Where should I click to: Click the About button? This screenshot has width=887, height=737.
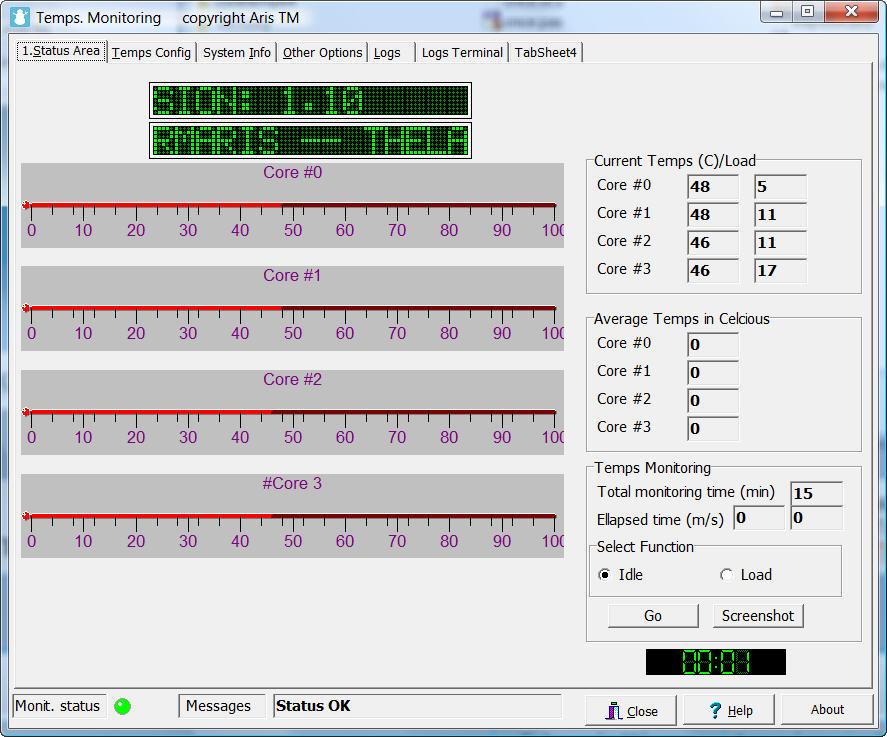827,709
